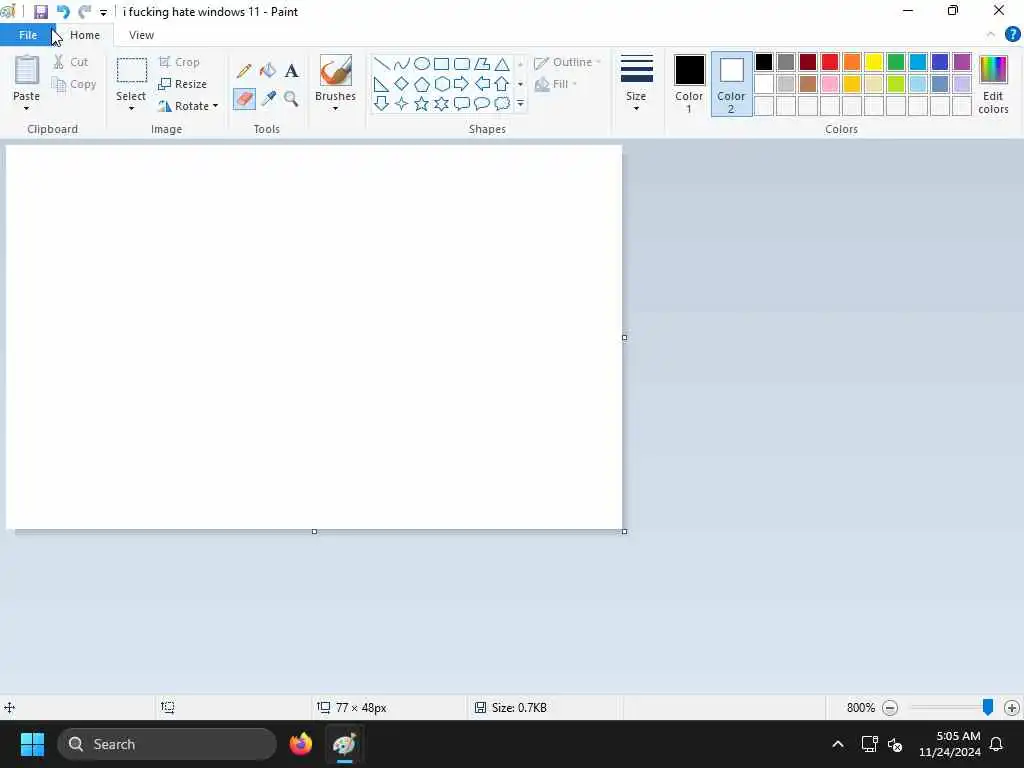
Task: Choose the Oval callout shape
Action: tap(482, 103)
